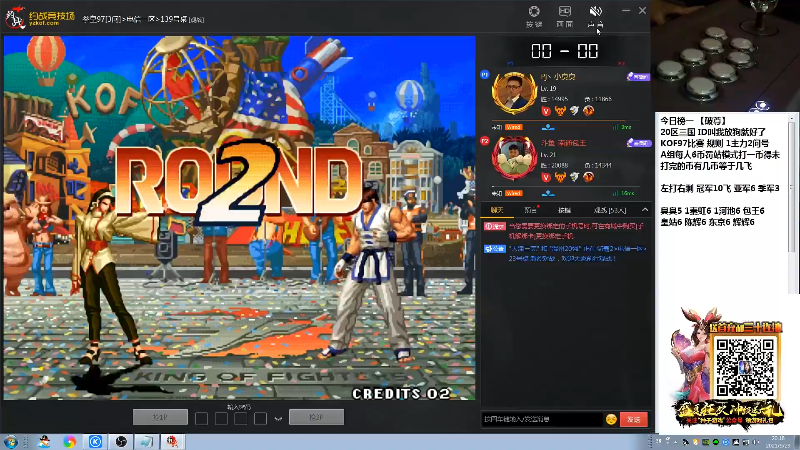Click the red send (发送) button
Image resolution: width=800 pixels, height=450 pixels.
[634, 419]
